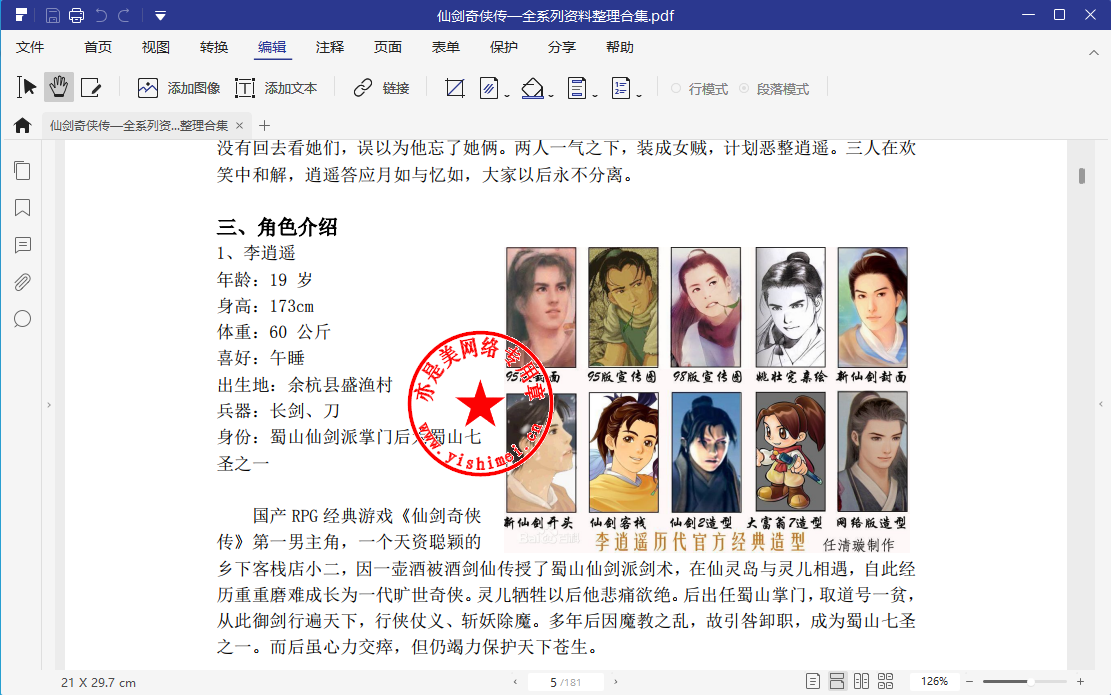Viewport: 1111px width, 695px height.
Task: Expand the left side panel arrow
Action: pyautogui.click(x=49, y=405)
